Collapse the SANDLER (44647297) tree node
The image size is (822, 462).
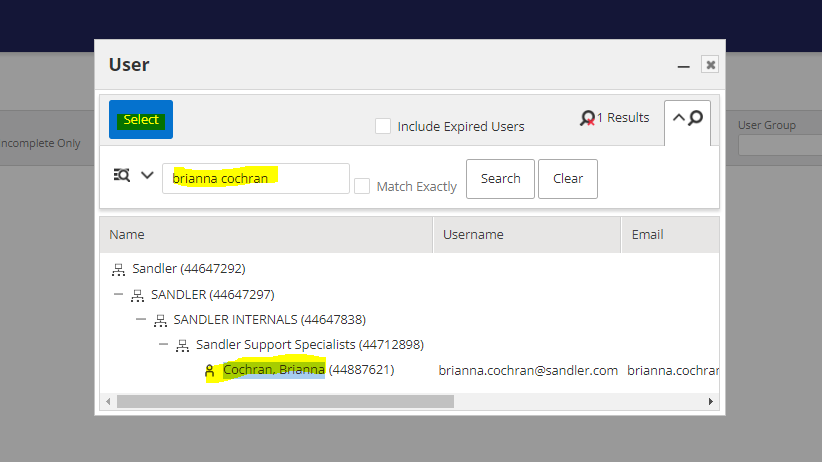point(118,295)
